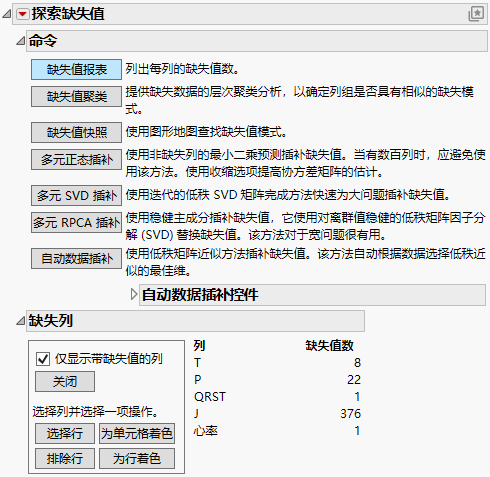Click the 缺失值报表 button
490x477 pixels.
[x=76, y=69]
